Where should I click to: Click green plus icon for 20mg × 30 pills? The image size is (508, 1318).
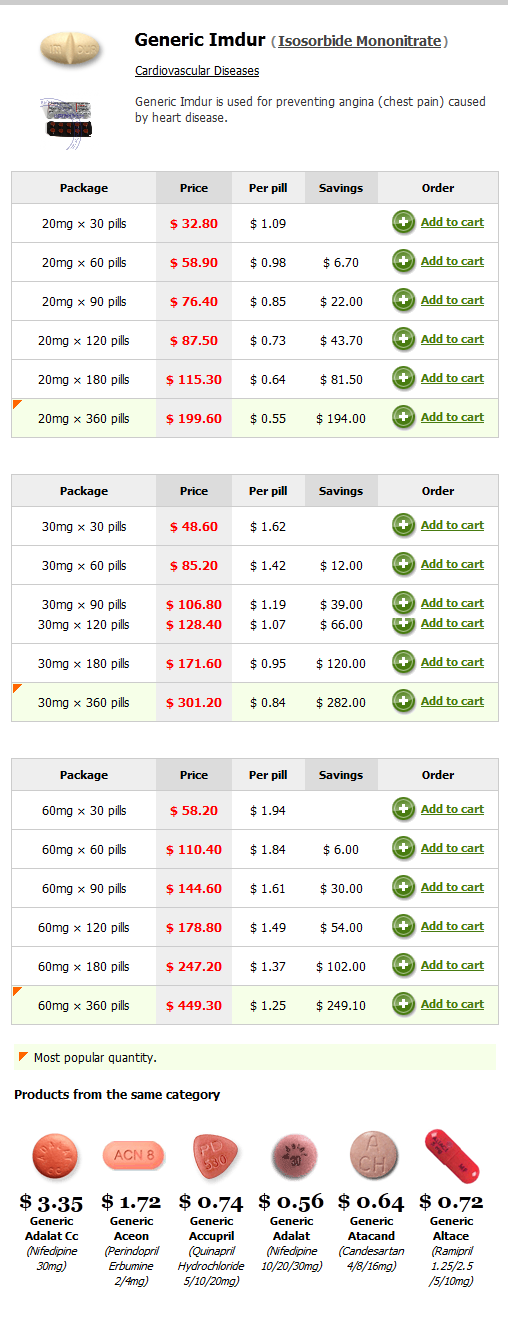click(404, 222)
